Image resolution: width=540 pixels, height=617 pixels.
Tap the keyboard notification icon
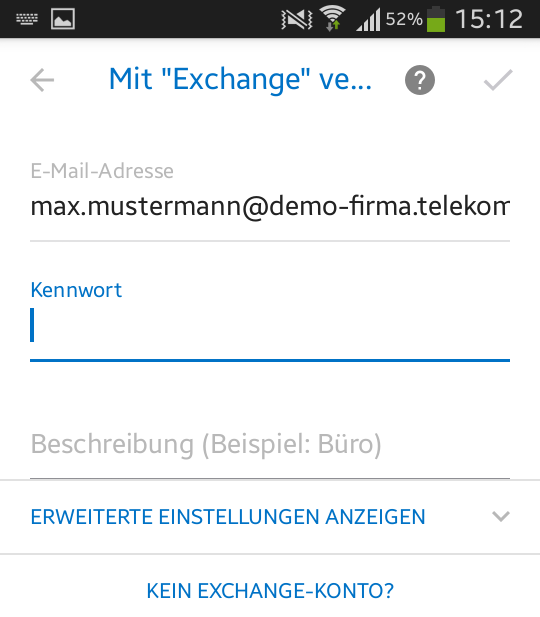click(x=27, y=18)
